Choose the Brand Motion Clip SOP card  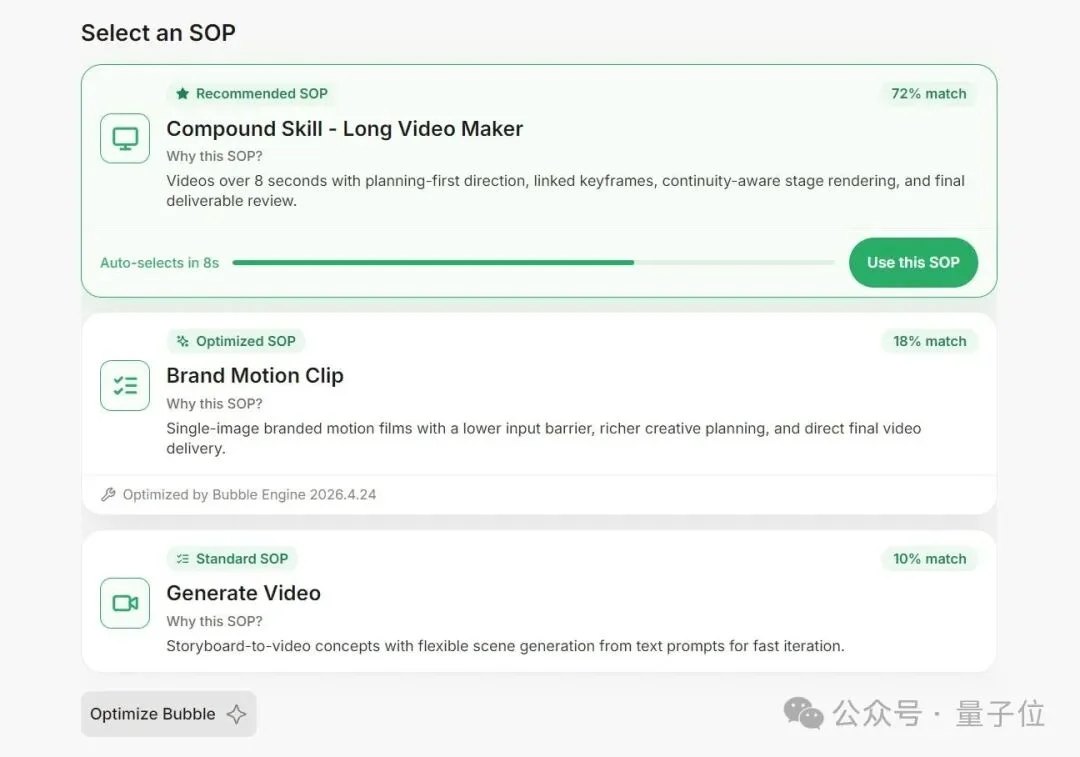[x=539, y=414]
